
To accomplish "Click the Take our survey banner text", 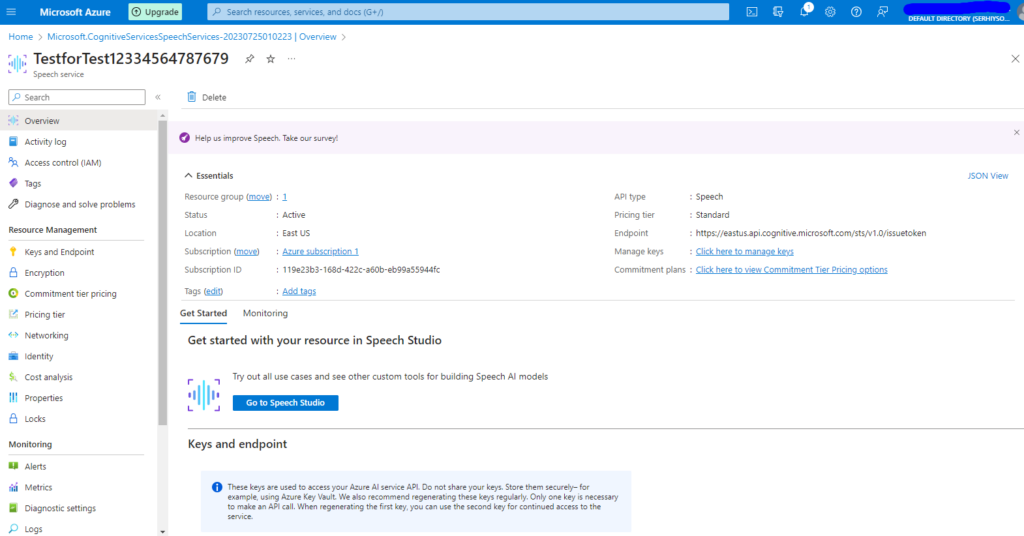I will click(266, 138).
